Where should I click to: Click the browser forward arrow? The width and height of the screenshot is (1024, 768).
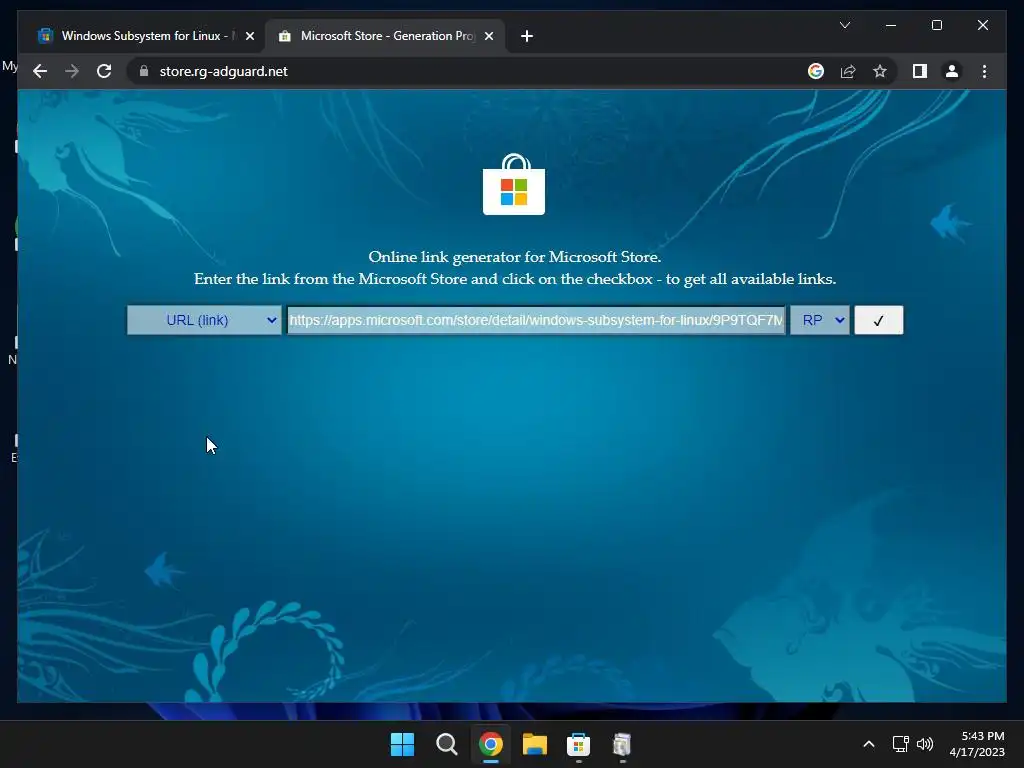tap(72, 71)
